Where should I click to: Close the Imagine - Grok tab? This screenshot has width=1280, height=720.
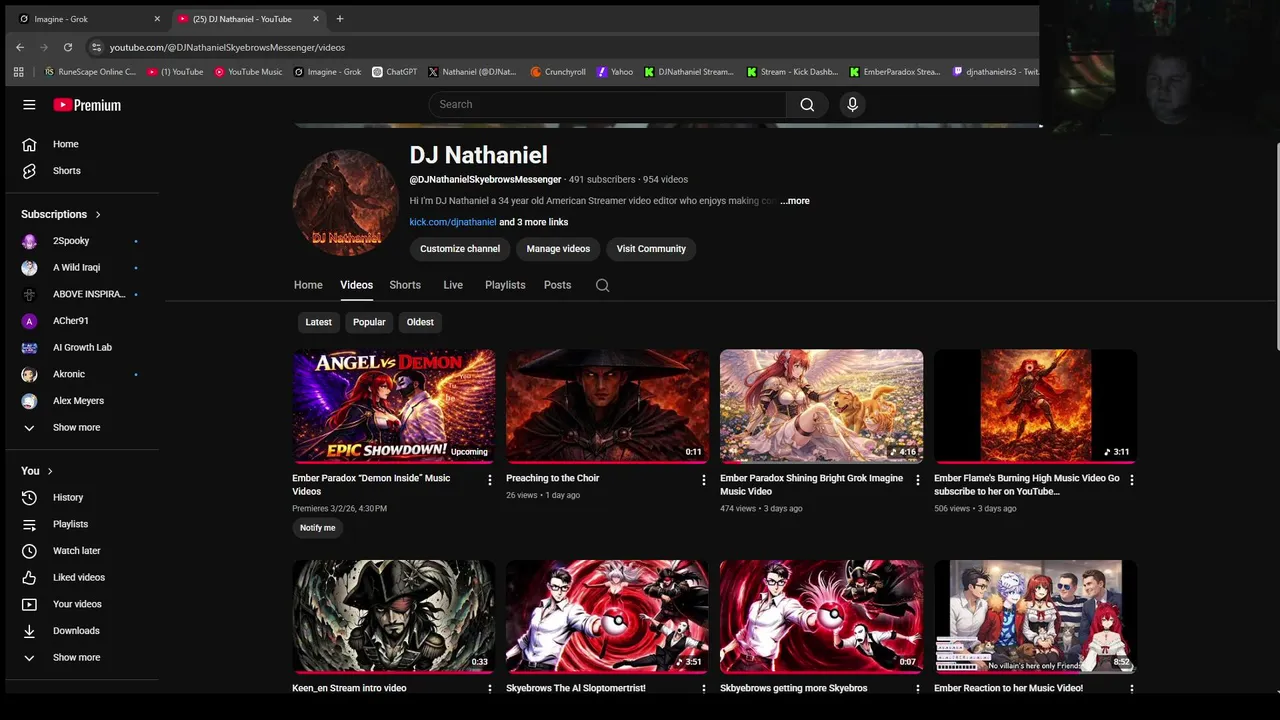(157, 19)
